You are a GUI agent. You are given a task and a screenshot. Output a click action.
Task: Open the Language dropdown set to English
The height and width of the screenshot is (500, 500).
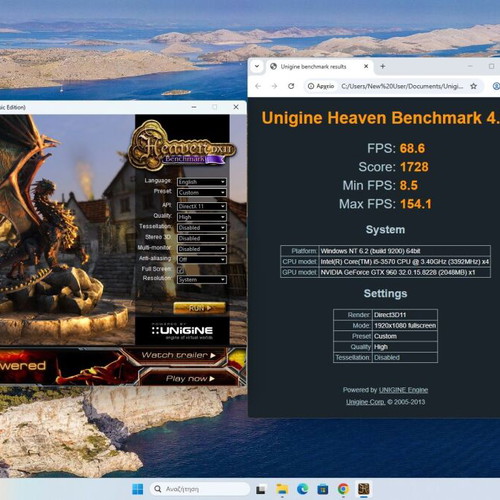click(202, 182)
